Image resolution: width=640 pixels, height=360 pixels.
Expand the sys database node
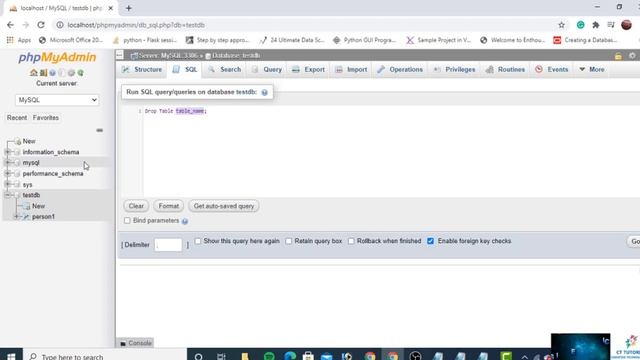tap(7, 184)
